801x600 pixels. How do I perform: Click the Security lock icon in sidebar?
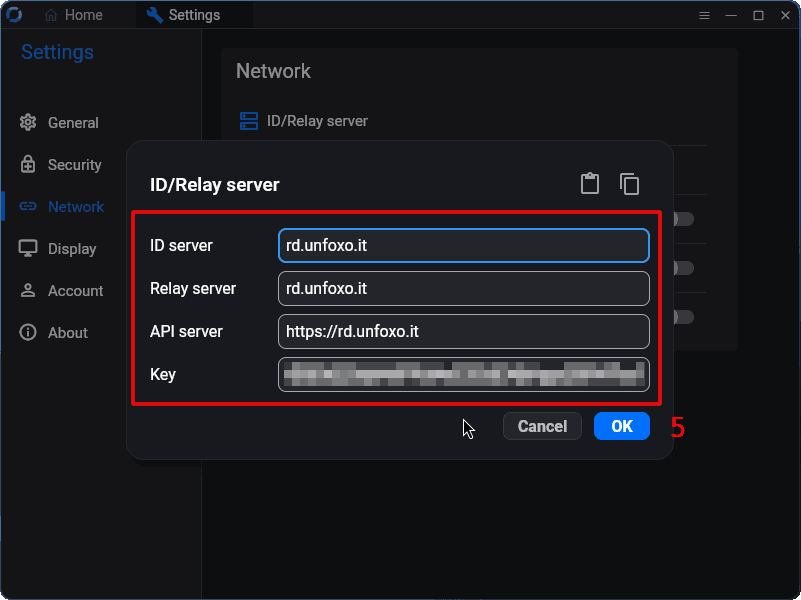coord(28,165)
